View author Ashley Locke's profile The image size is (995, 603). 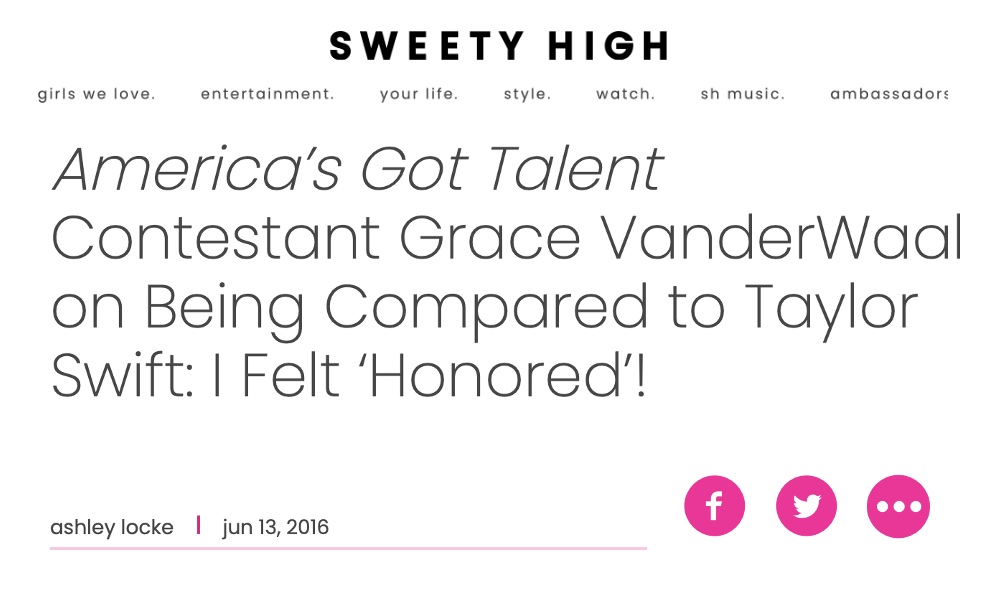112,527
